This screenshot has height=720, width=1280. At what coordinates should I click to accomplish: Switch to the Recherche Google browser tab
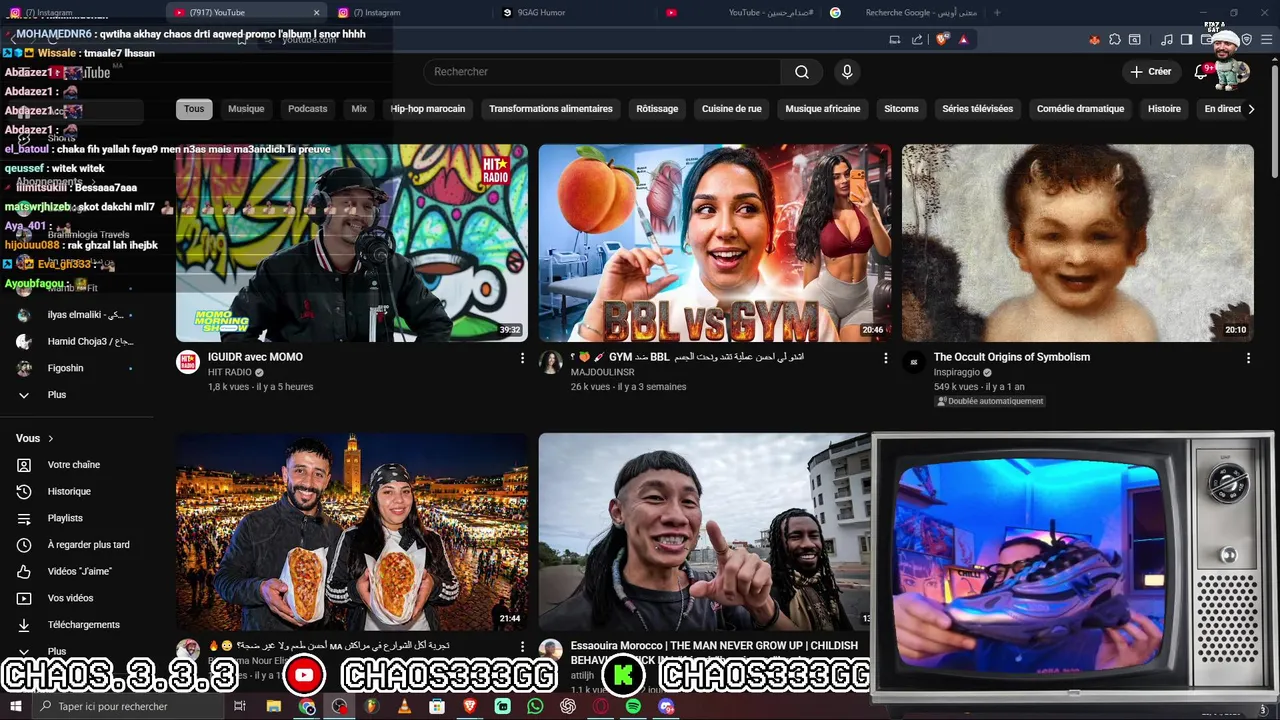(x=907, y=12)
